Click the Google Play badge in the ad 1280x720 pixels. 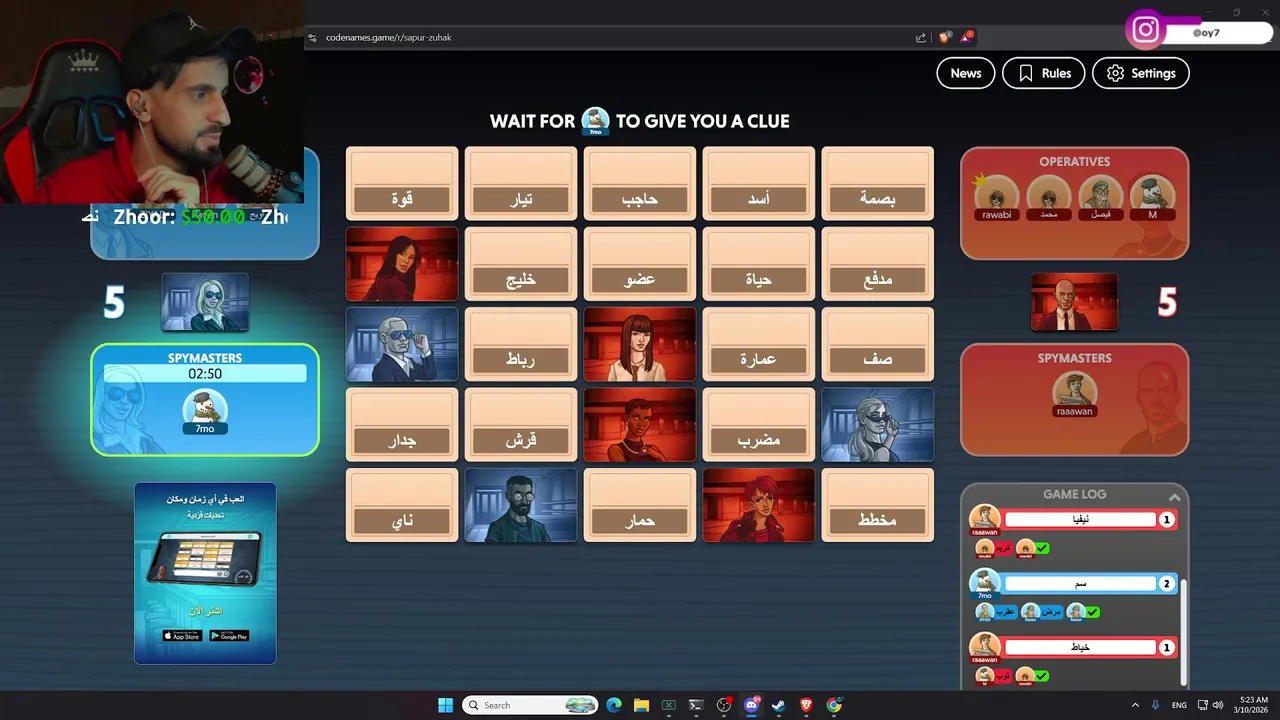229,636
